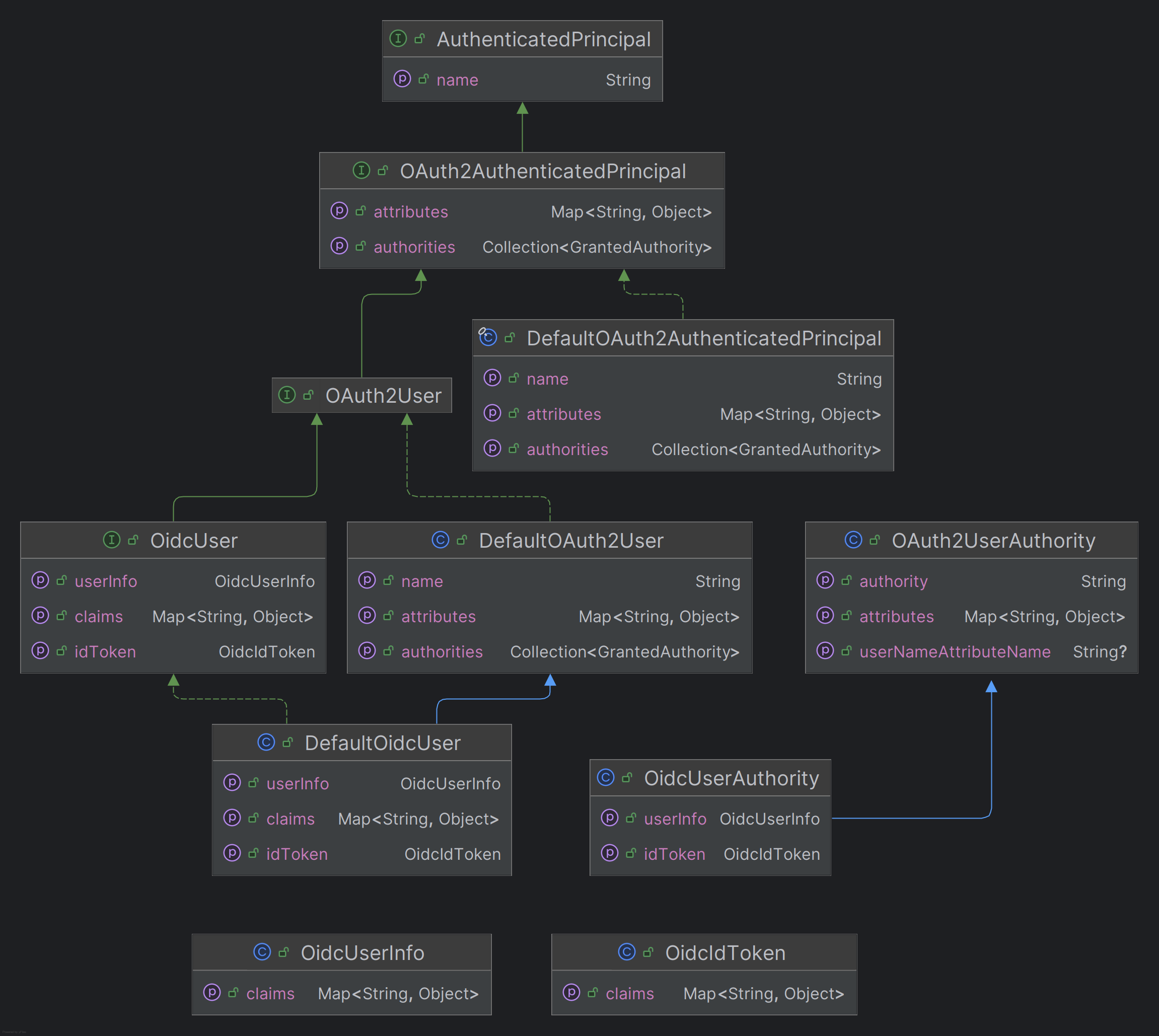Click the interface icon of OAuth2AuthenticatedPrincipal
The image size is (1159, 1036).
pos(361,170)
